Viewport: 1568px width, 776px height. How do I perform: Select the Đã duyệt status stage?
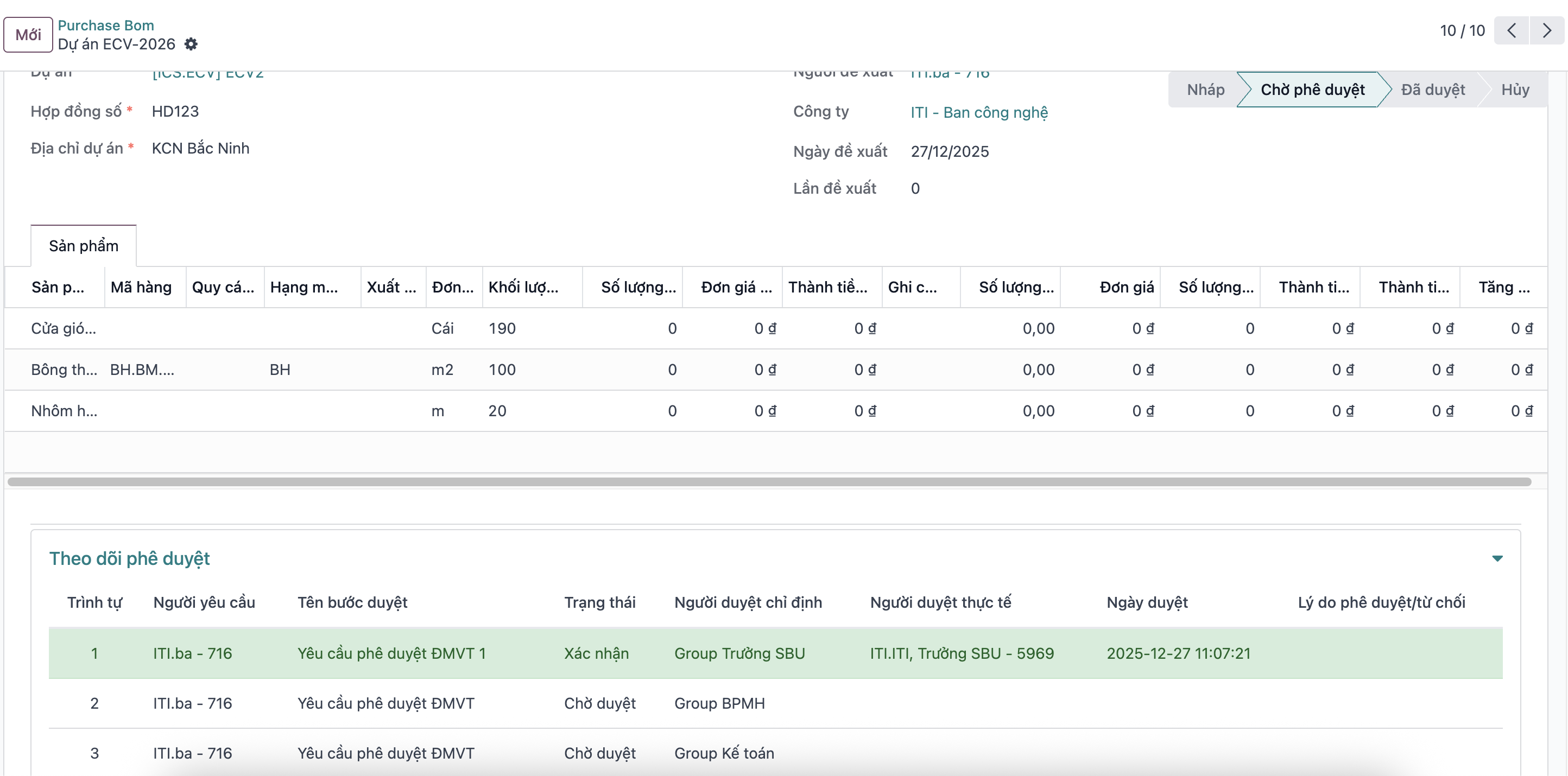[x=1433, y=90]
